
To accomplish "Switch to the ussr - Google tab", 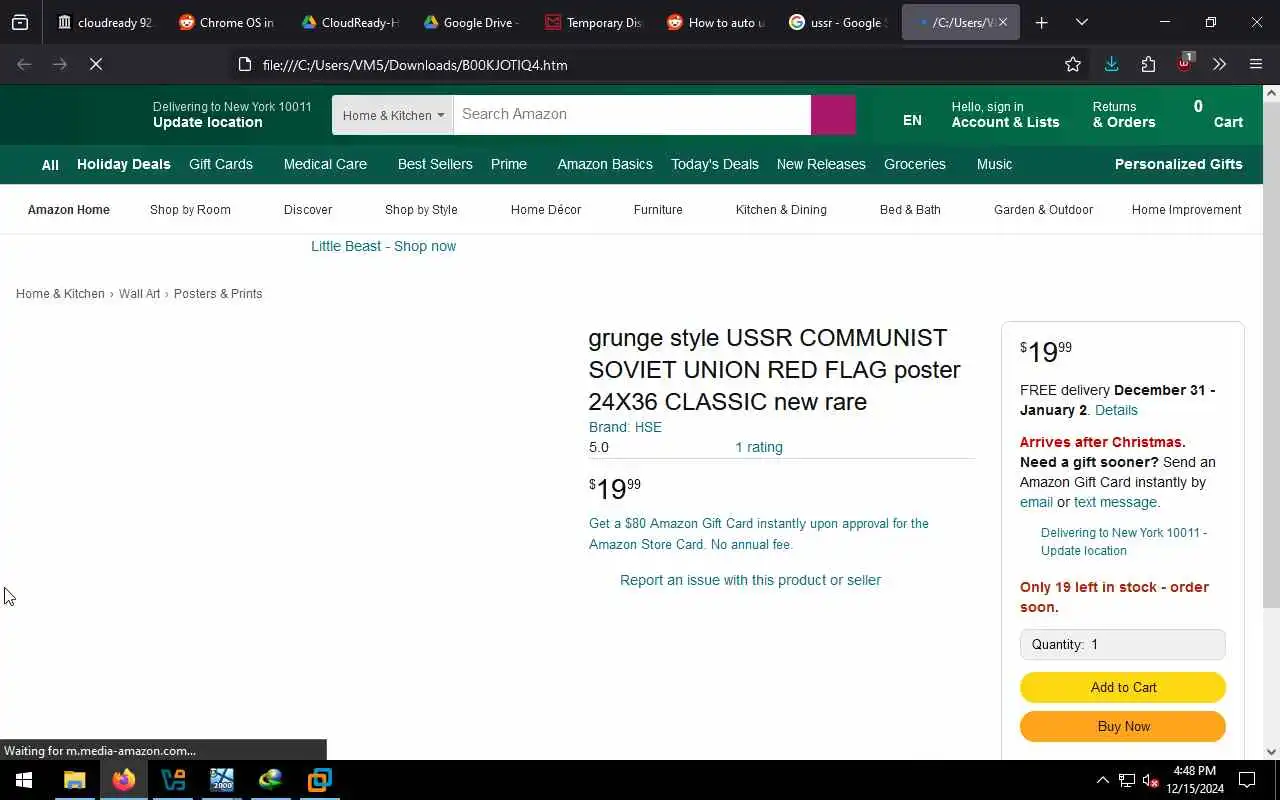I will click(837, 22).
